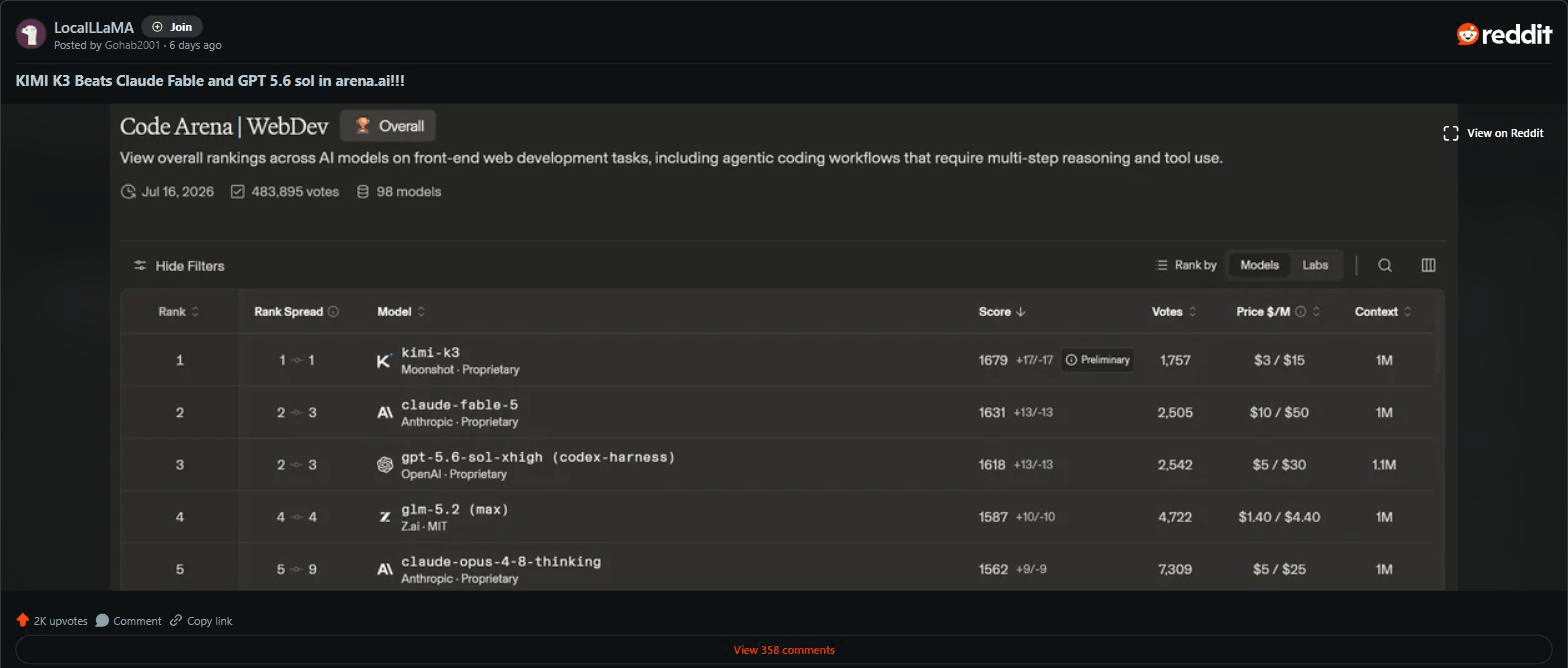This screenshot has height=668, width=1568.
Task: Click the column layout icon in leaderboard
Action: (x=1428, y=265)
